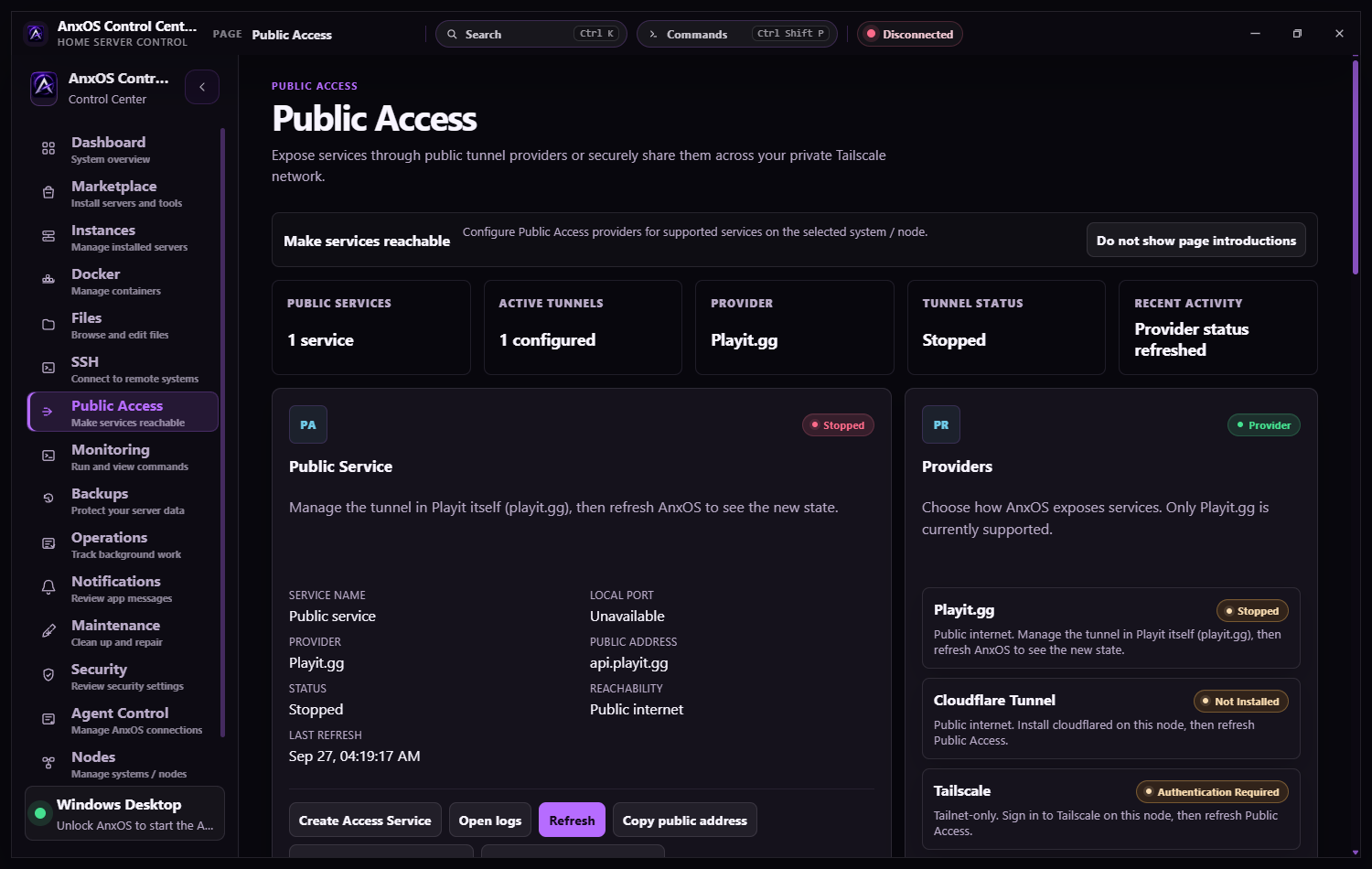Click the Tunnel Status stat card
This screenshot has width=1372, height=869.
tap(1006, 327)
